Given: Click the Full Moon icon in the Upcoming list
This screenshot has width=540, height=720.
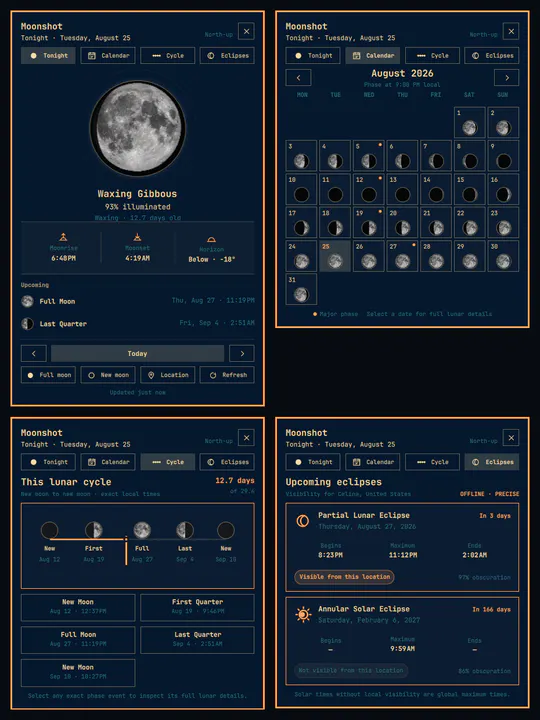Looking at the screenshot, I should [x=28, y=301].
